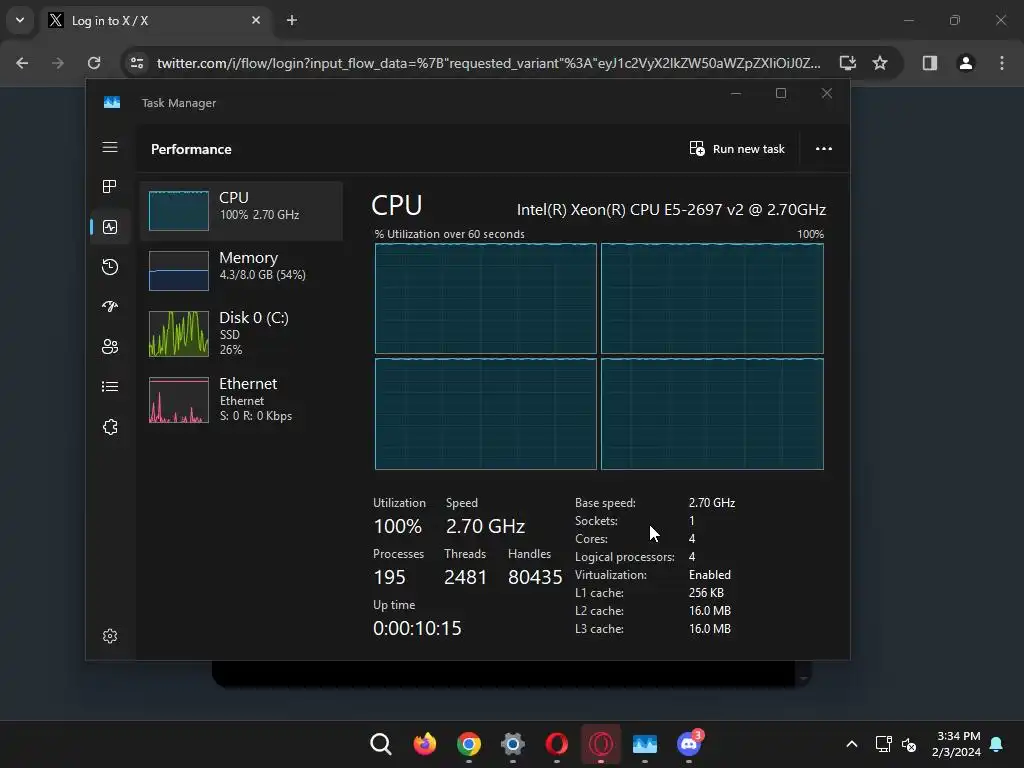Image resolution: width=1024 pixels, height=768 pixels.
Task: Open Firefox from the taskbar
Action: [x=424, y=744]
